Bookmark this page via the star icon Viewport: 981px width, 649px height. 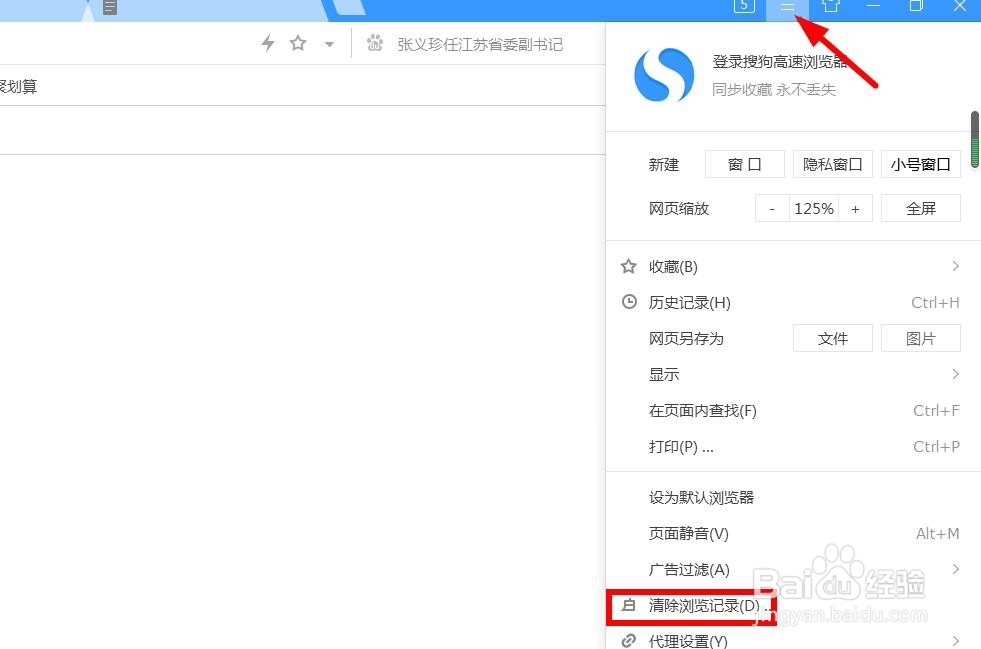[x=297, y=44]
